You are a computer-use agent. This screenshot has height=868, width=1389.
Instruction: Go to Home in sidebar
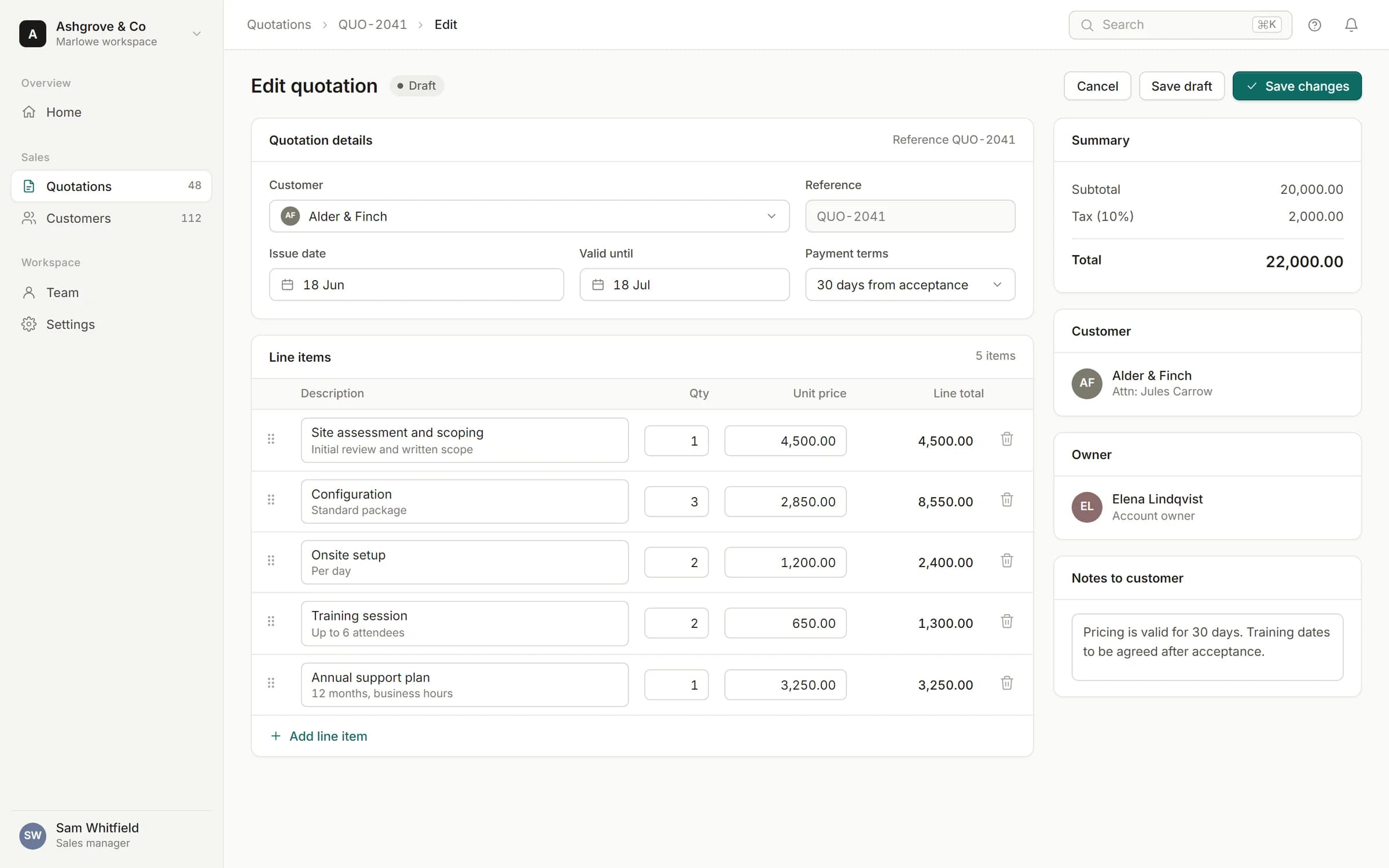pos(111,112)
